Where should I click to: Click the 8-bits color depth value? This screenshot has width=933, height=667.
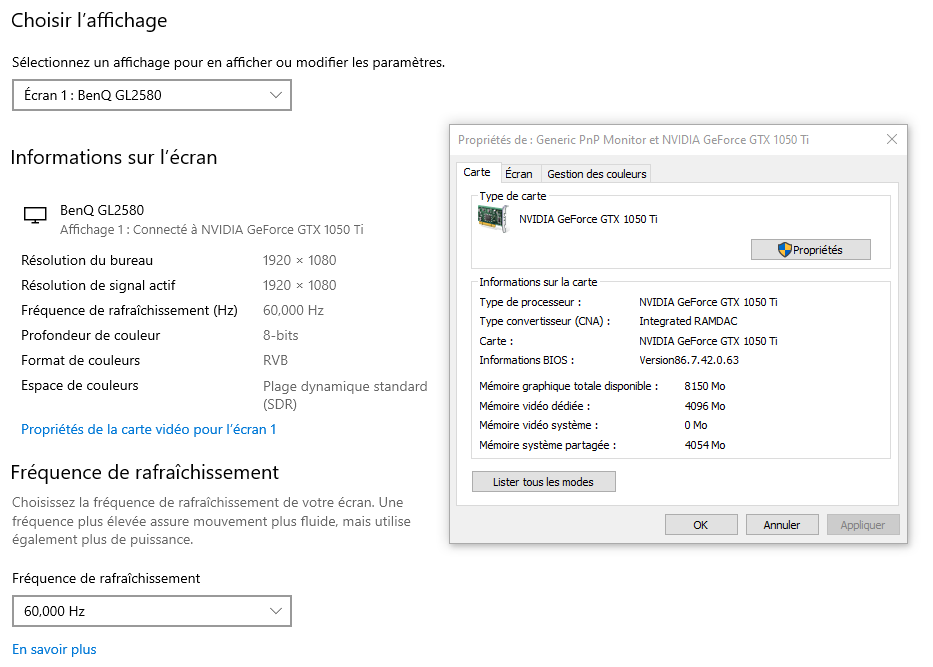(x=280, y=336)
